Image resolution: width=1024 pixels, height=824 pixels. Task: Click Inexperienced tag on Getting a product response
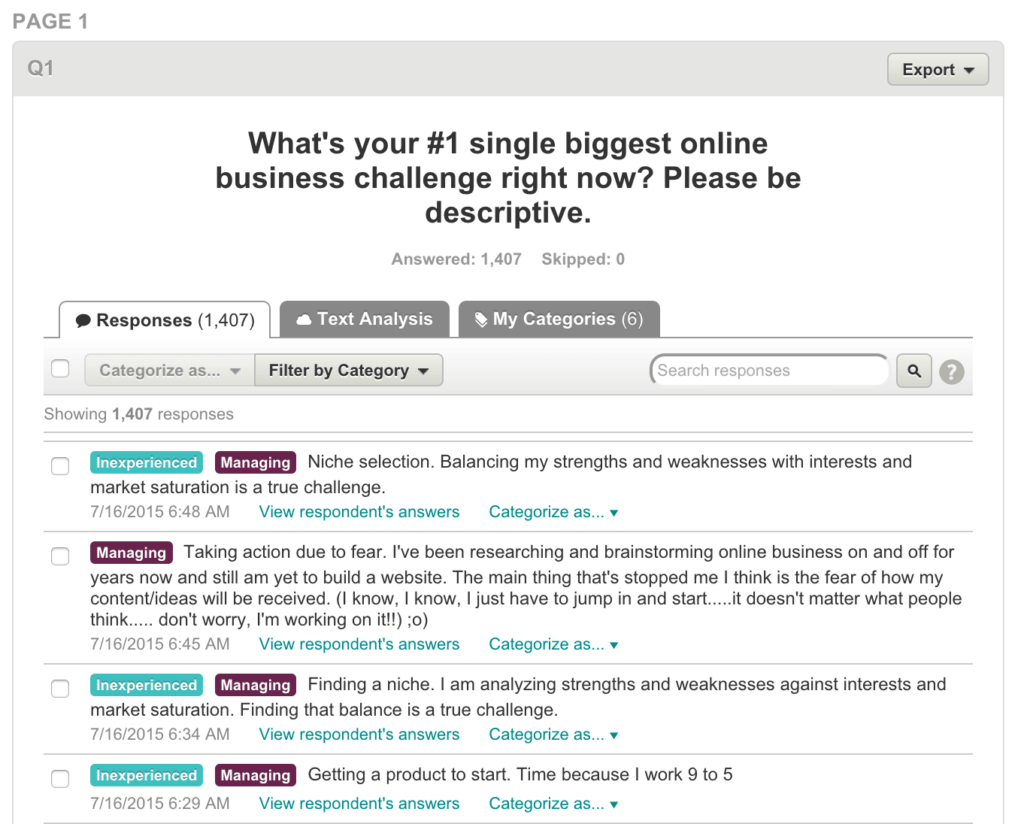pos(146,775)
